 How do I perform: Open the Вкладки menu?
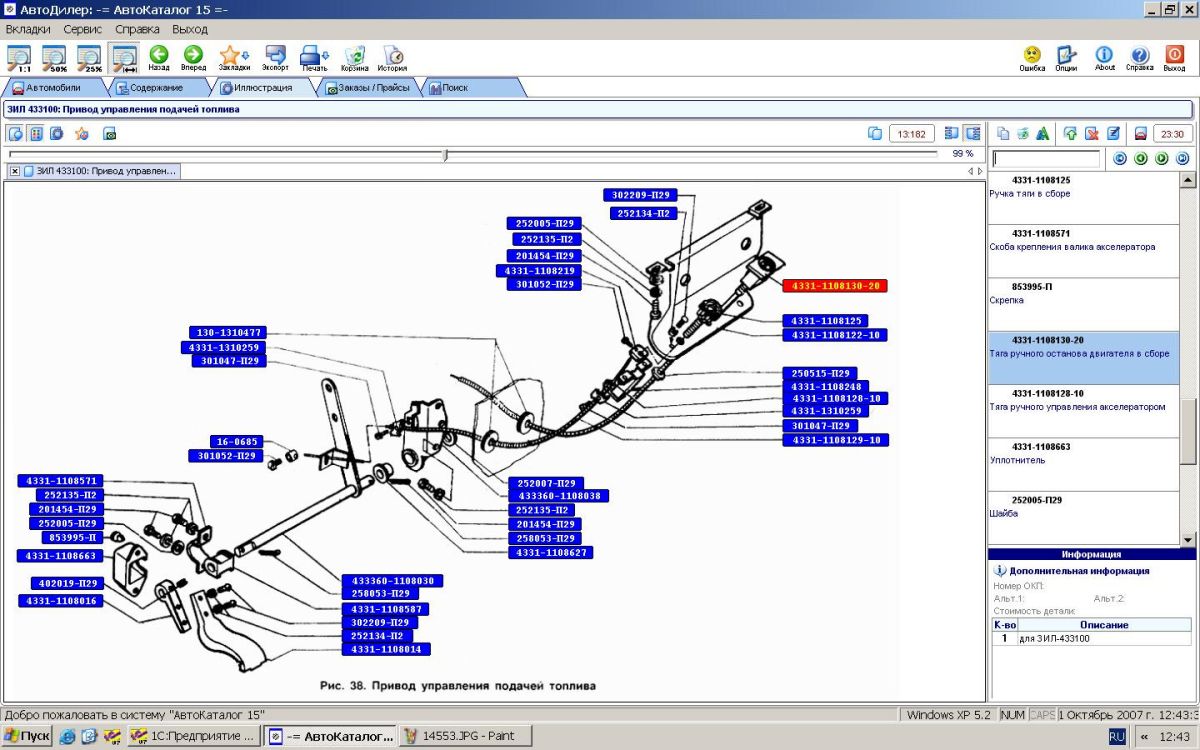point(28,29)
